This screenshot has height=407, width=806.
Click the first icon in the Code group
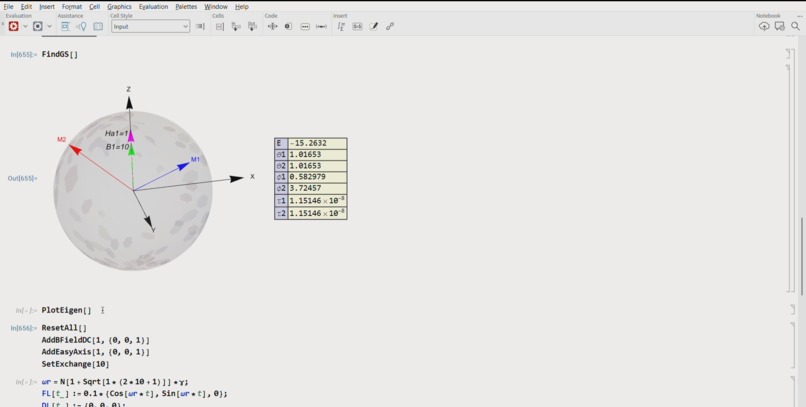pyautogui.click(x=272, y=26)
